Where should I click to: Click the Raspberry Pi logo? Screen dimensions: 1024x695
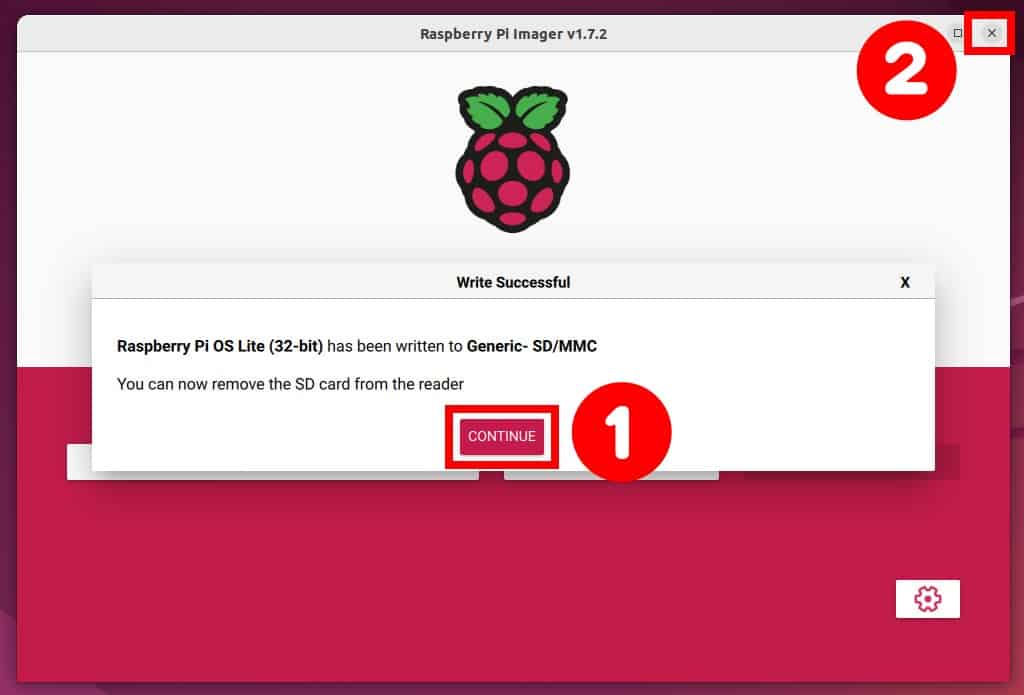click(x=513, y=159)
